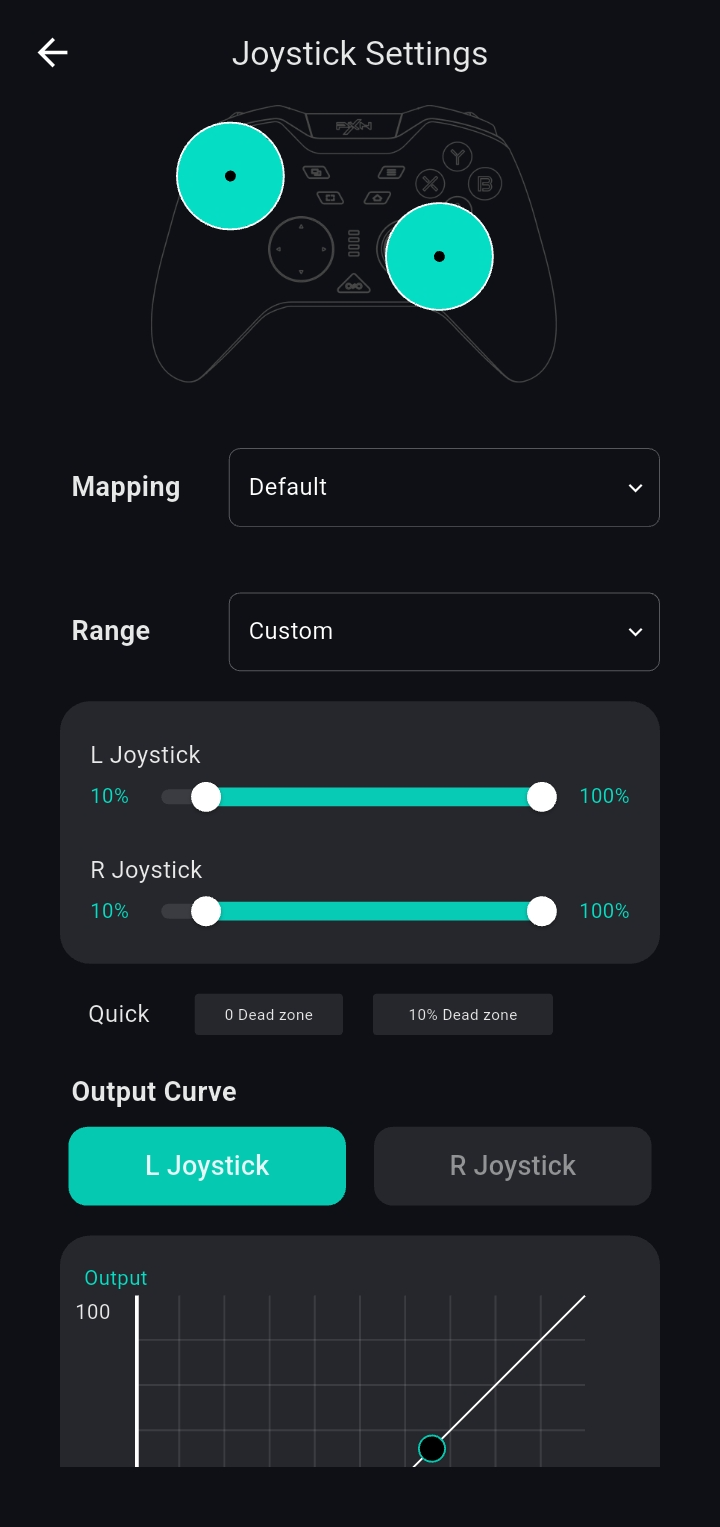Screen dimensions: 720x1527
Task: Click the chevron in the Mapping dropdown
Action: (x=635, y=488)
